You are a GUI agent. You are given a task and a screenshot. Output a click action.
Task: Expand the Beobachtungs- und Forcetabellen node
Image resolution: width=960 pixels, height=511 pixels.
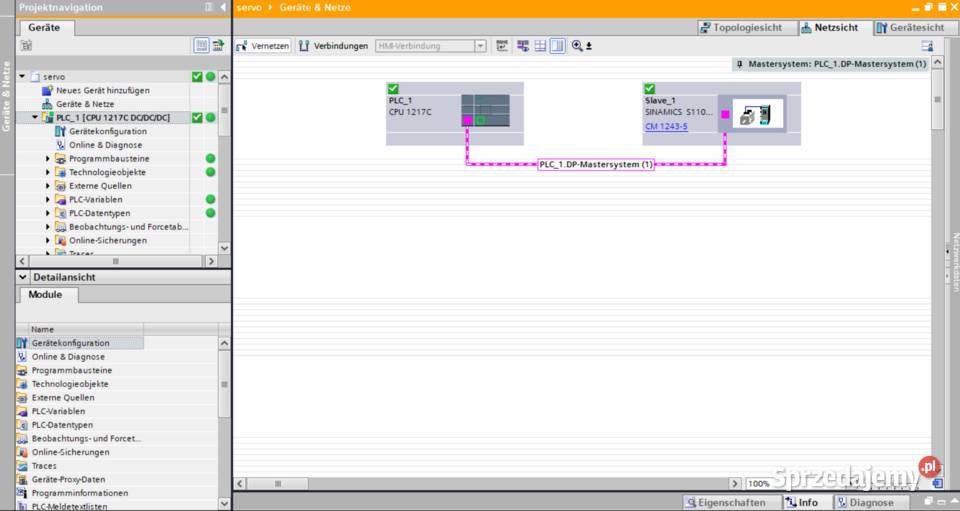(x=48, y=226)
